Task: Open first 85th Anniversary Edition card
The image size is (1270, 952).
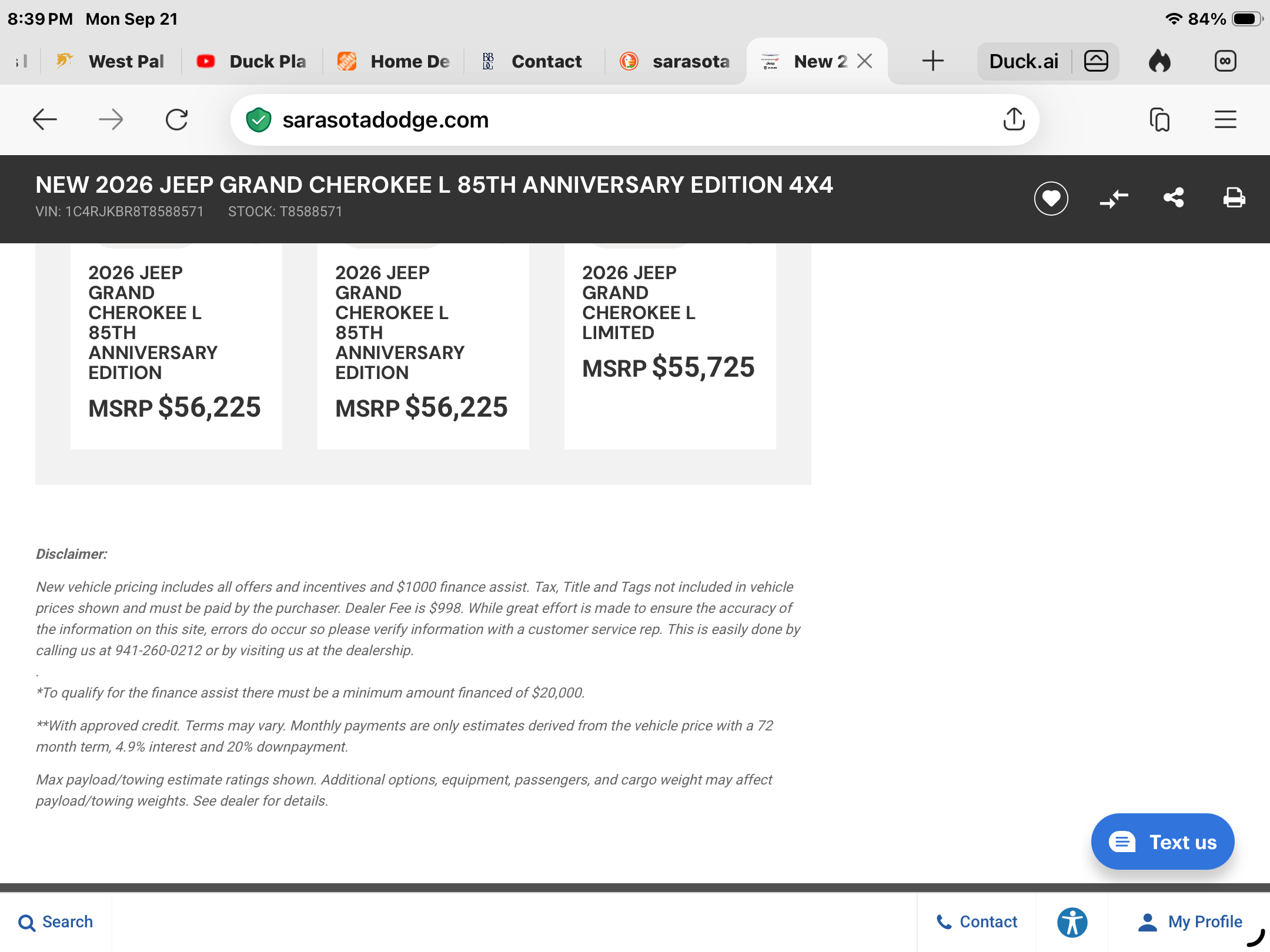Action: pos(176,346)
